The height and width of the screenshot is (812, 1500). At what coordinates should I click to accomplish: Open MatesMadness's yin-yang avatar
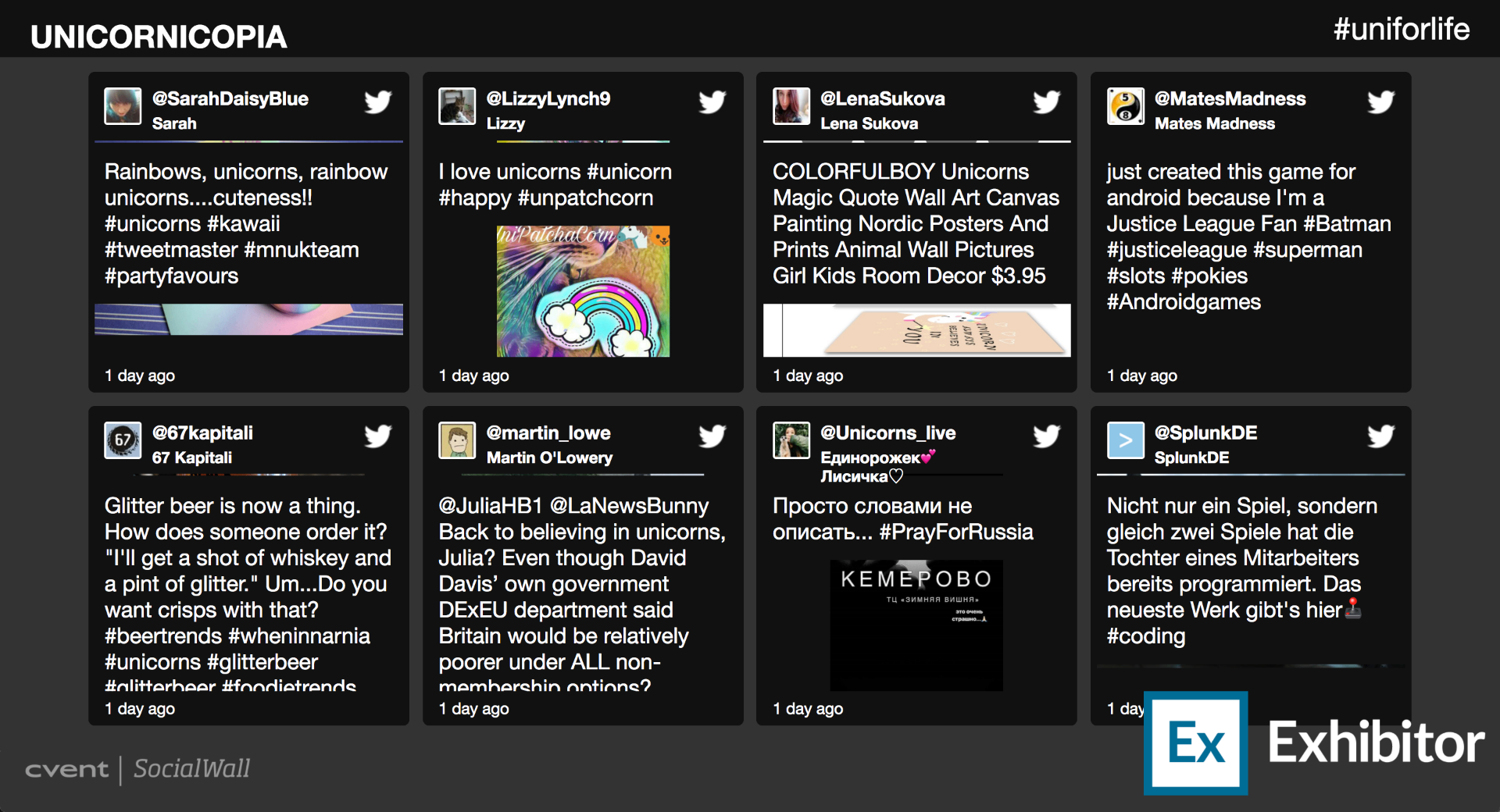coord(1126,106)
